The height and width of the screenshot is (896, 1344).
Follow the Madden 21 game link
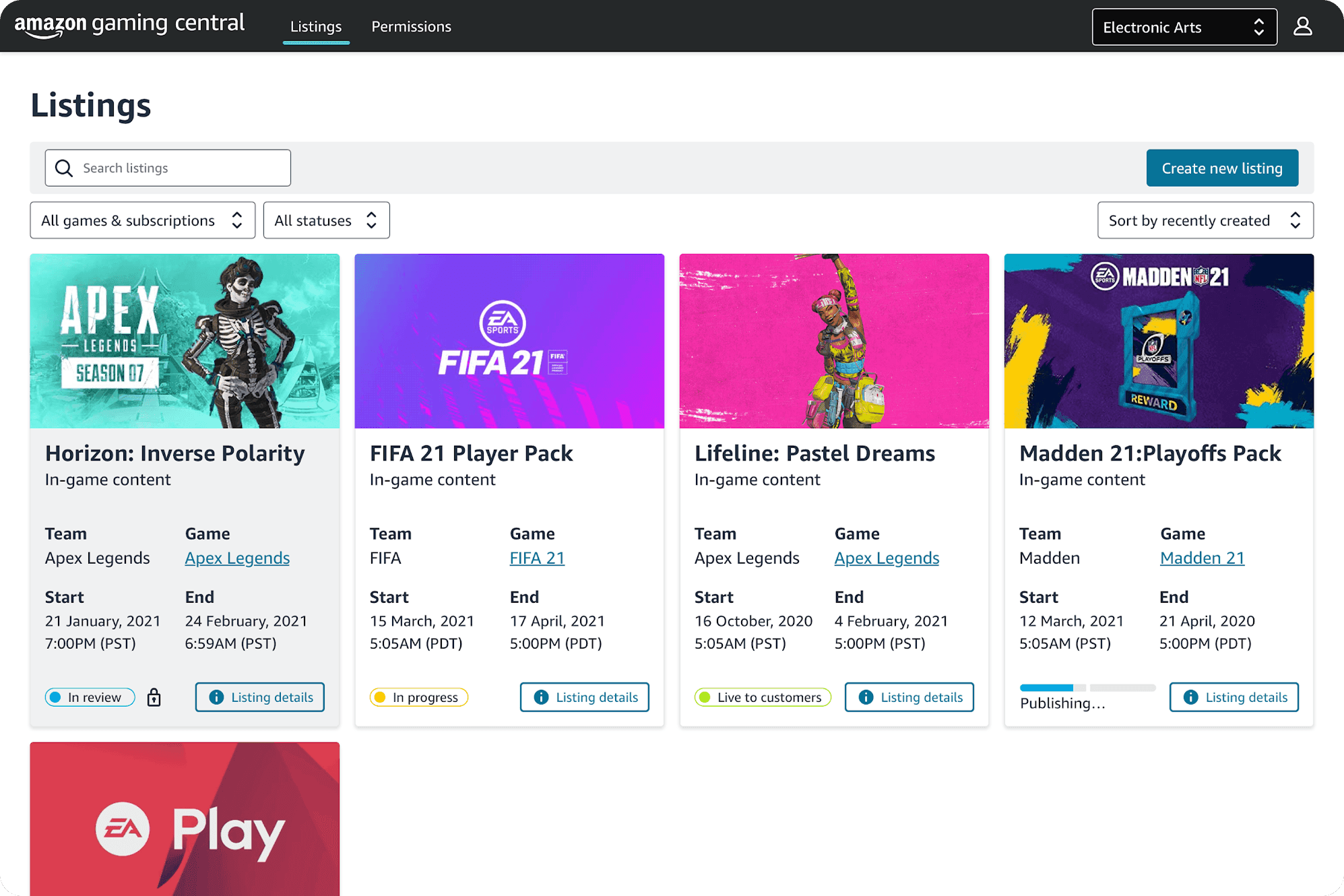pos(1202,558)
